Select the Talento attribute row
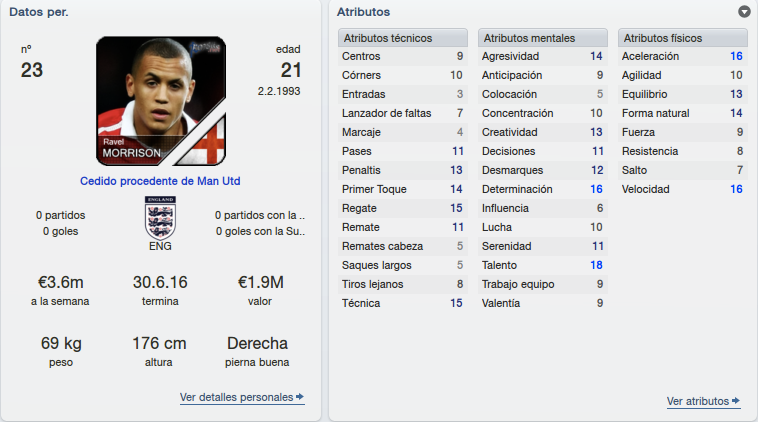 [x=542, y=265]
